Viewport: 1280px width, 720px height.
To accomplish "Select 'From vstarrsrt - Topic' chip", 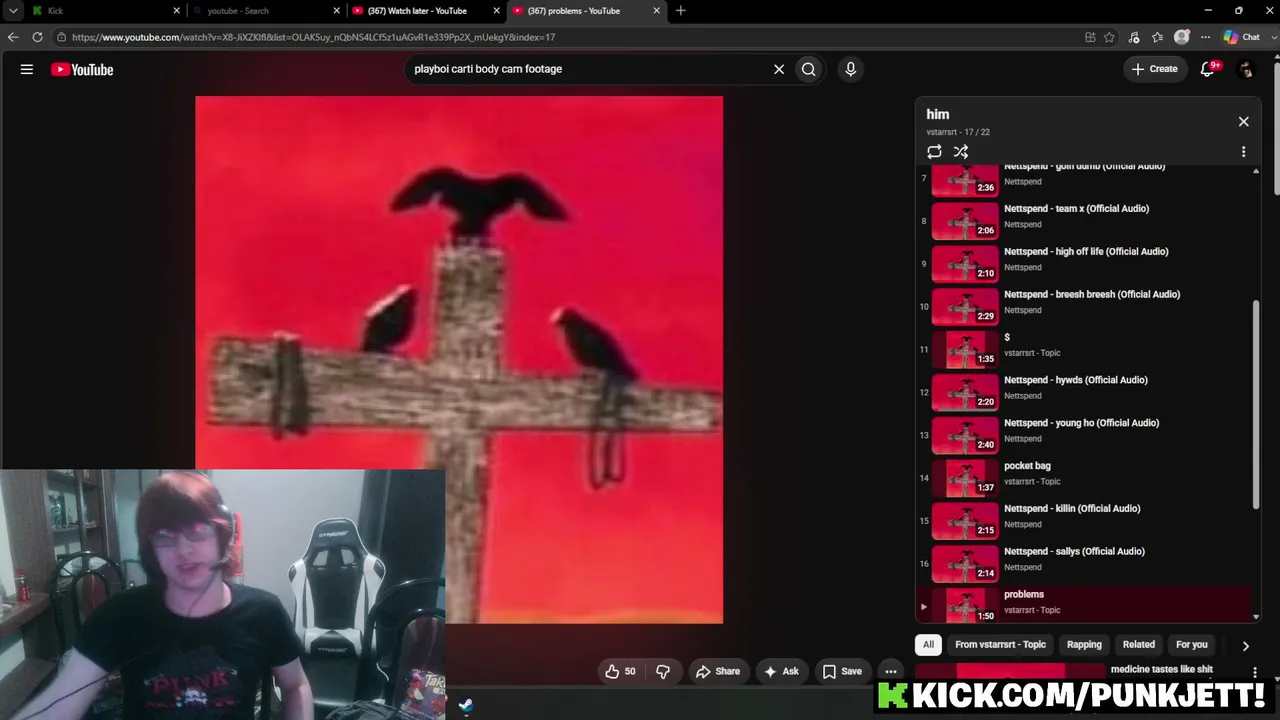I will pyautogui.click(x=1000, y=645).
